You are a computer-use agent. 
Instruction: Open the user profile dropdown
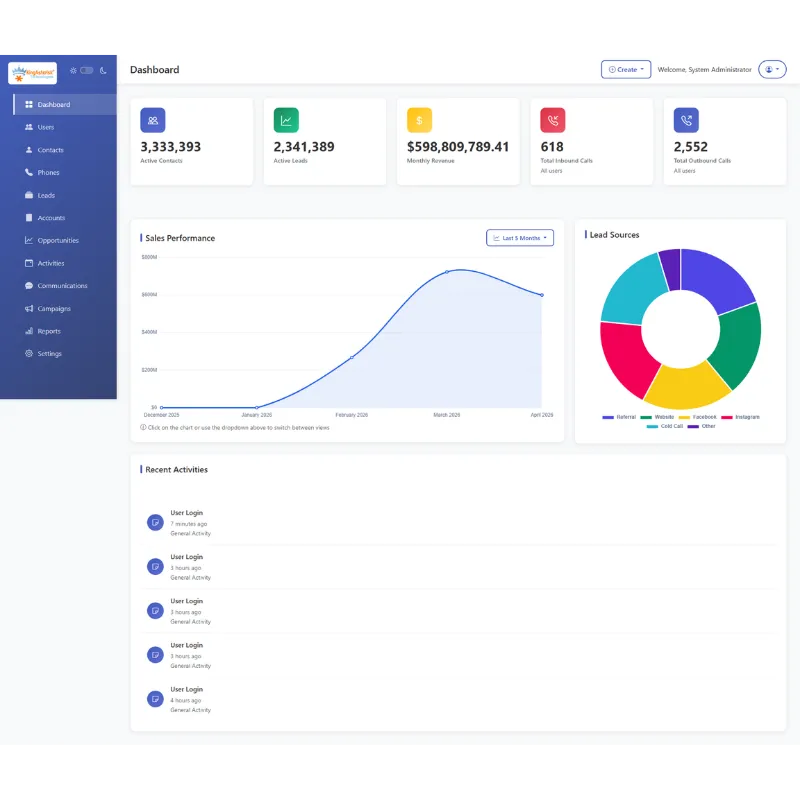coord(772,69)
